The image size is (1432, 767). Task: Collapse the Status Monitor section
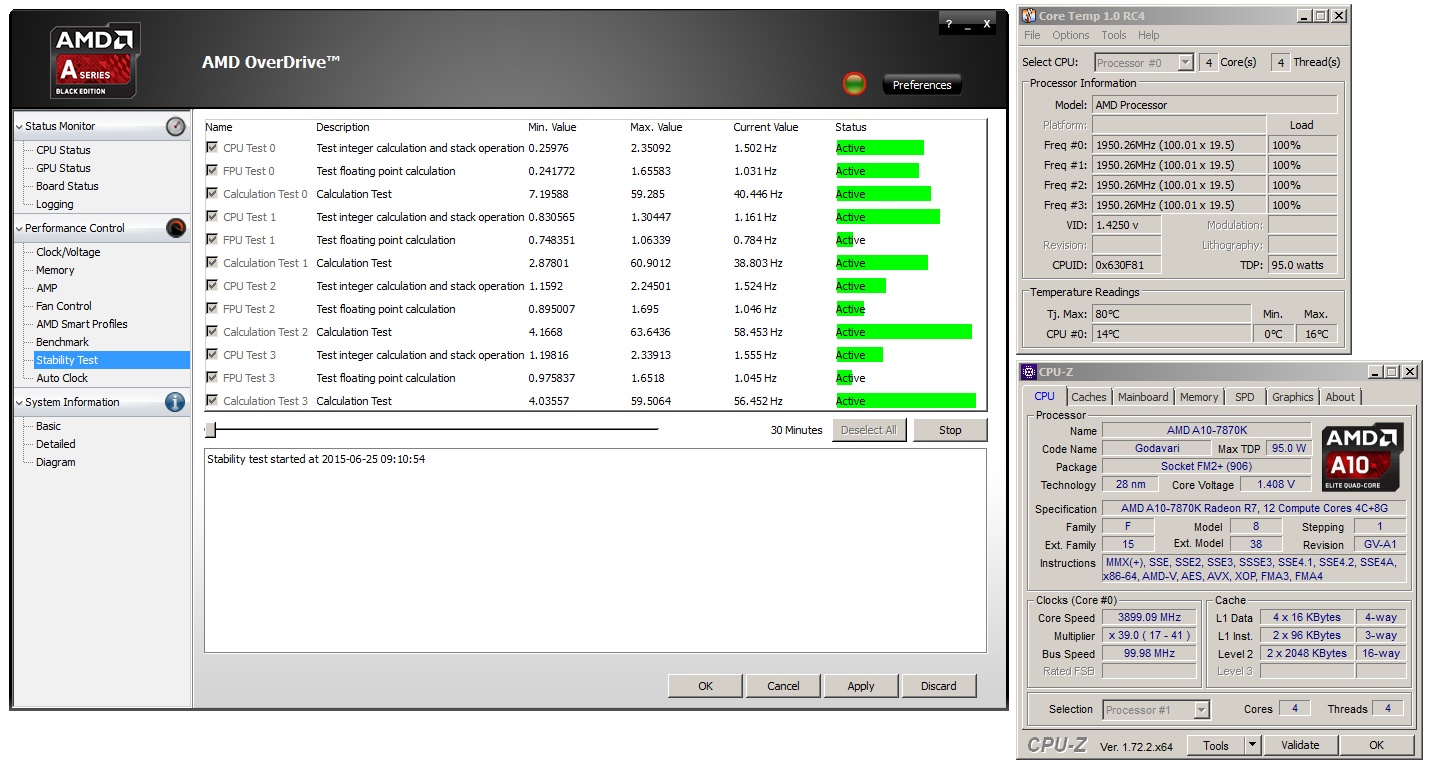(x=19, y=126)
